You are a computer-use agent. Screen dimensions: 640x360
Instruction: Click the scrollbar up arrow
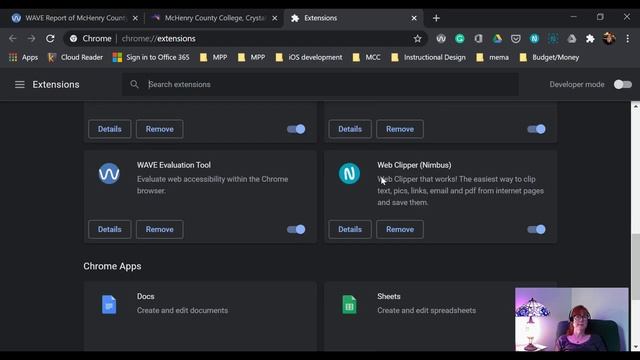click(x=636, y=106)
